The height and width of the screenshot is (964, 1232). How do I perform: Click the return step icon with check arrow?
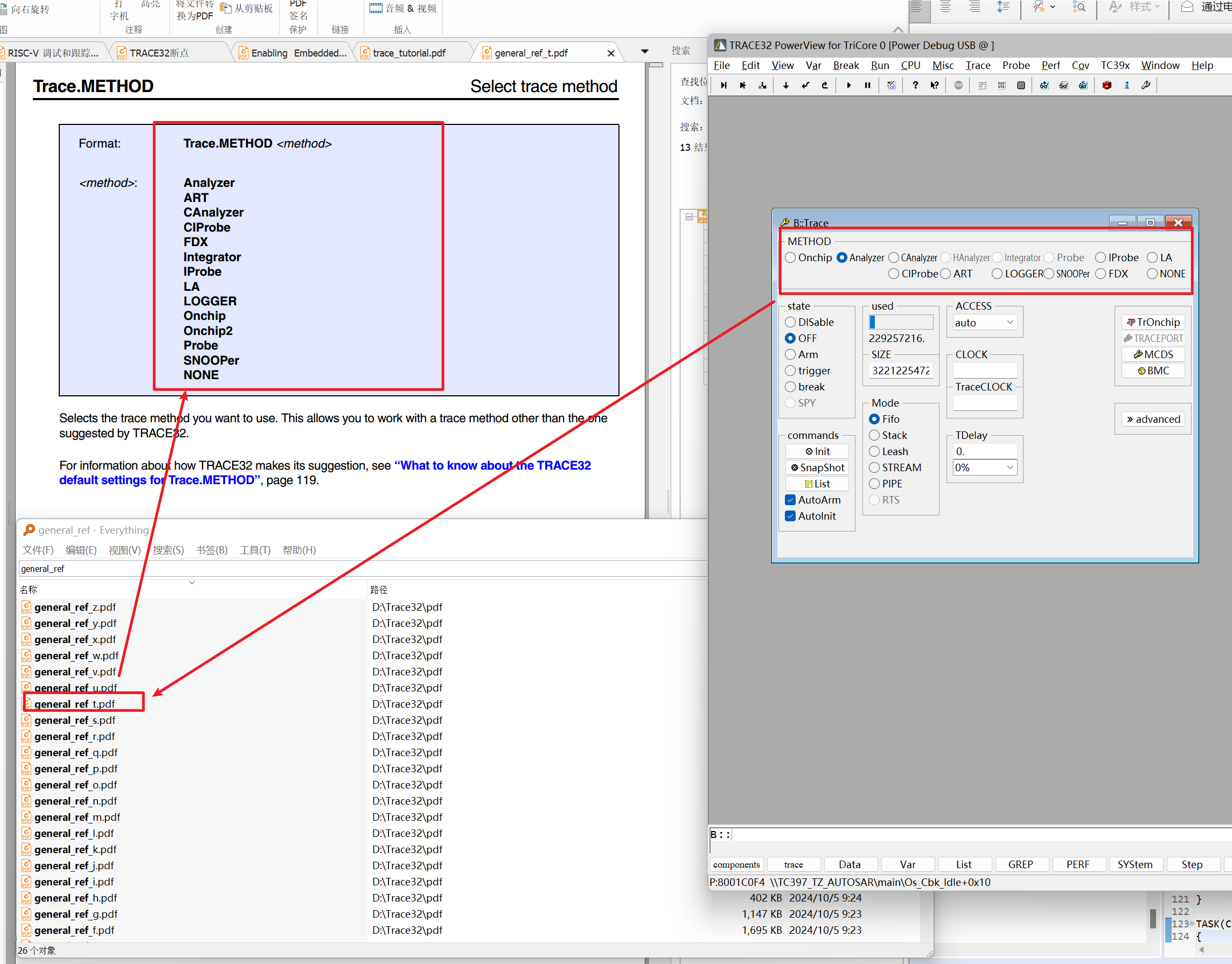point(806,85)
